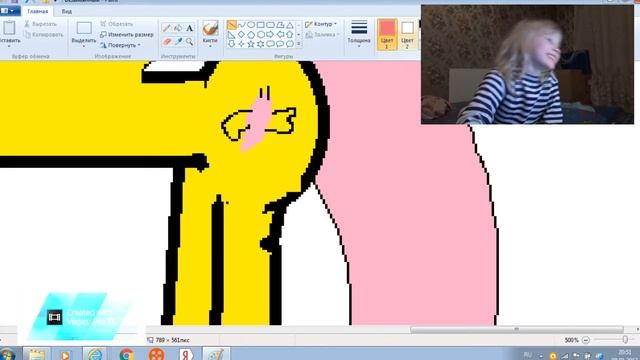Choose the Cloud callout shape
The height and width of the screenshot is (360, 640).
290,44
